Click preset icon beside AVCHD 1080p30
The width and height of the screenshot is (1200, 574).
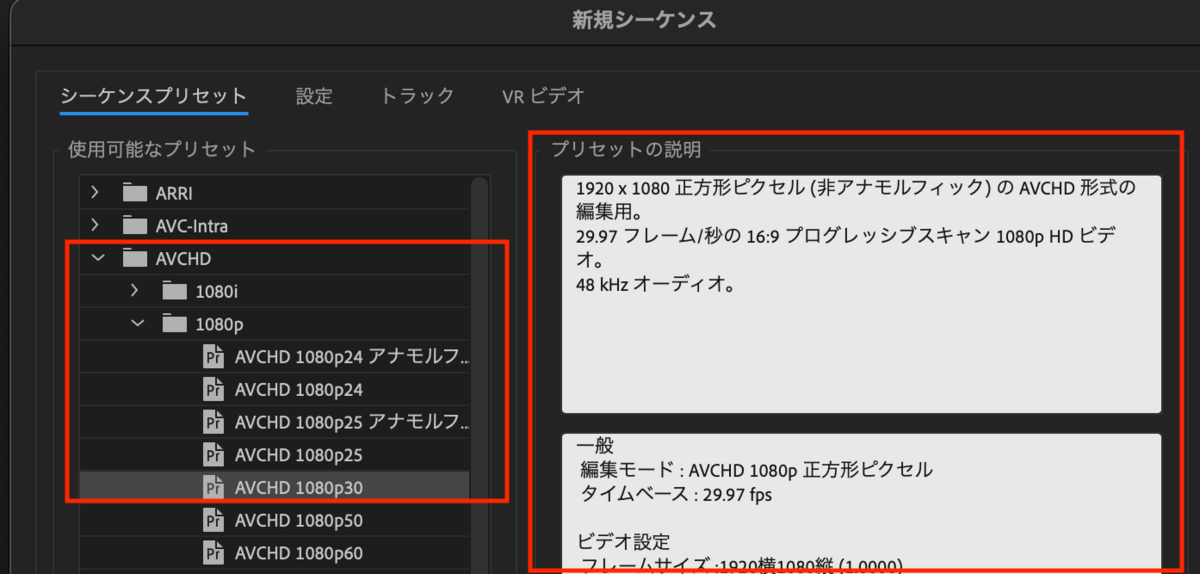point(213,487)
